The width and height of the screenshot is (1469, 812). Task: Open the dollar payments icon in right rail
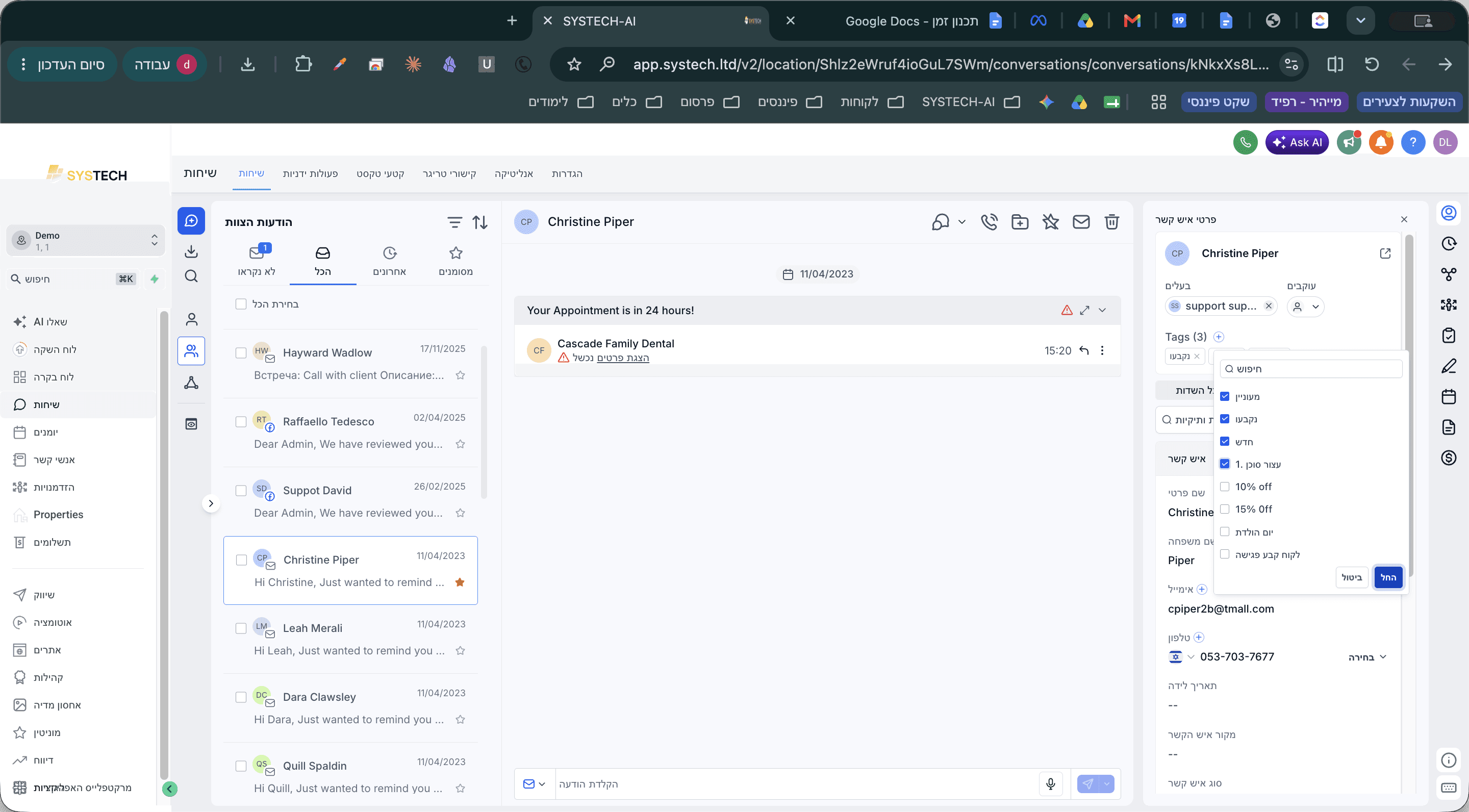(x=1449, y=458)
